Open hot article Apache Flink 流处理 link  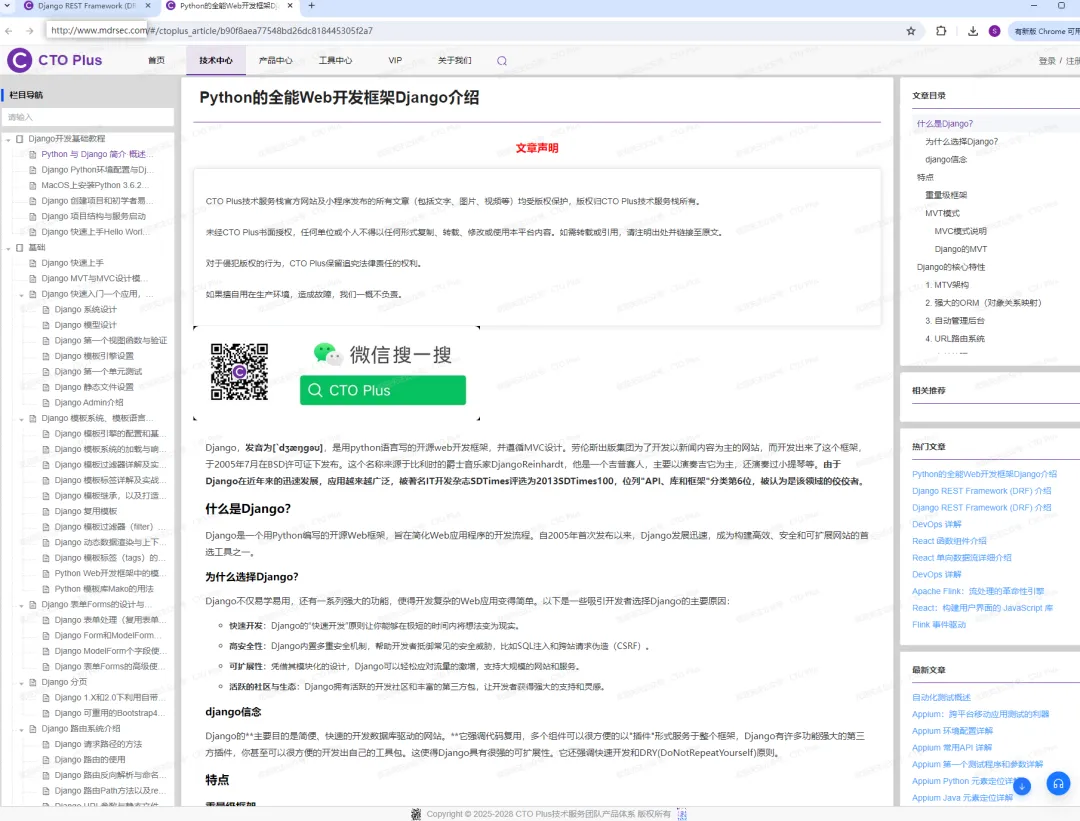pyautogui.click(x=978, y=592)
